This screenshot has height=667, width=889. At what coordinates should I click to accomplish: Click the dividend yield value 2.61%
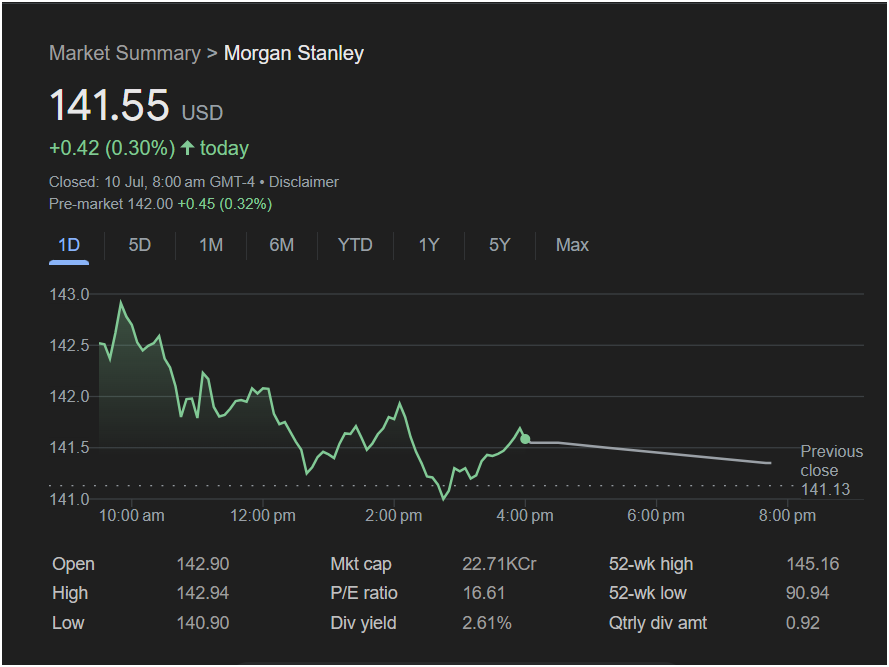[487, 623]
